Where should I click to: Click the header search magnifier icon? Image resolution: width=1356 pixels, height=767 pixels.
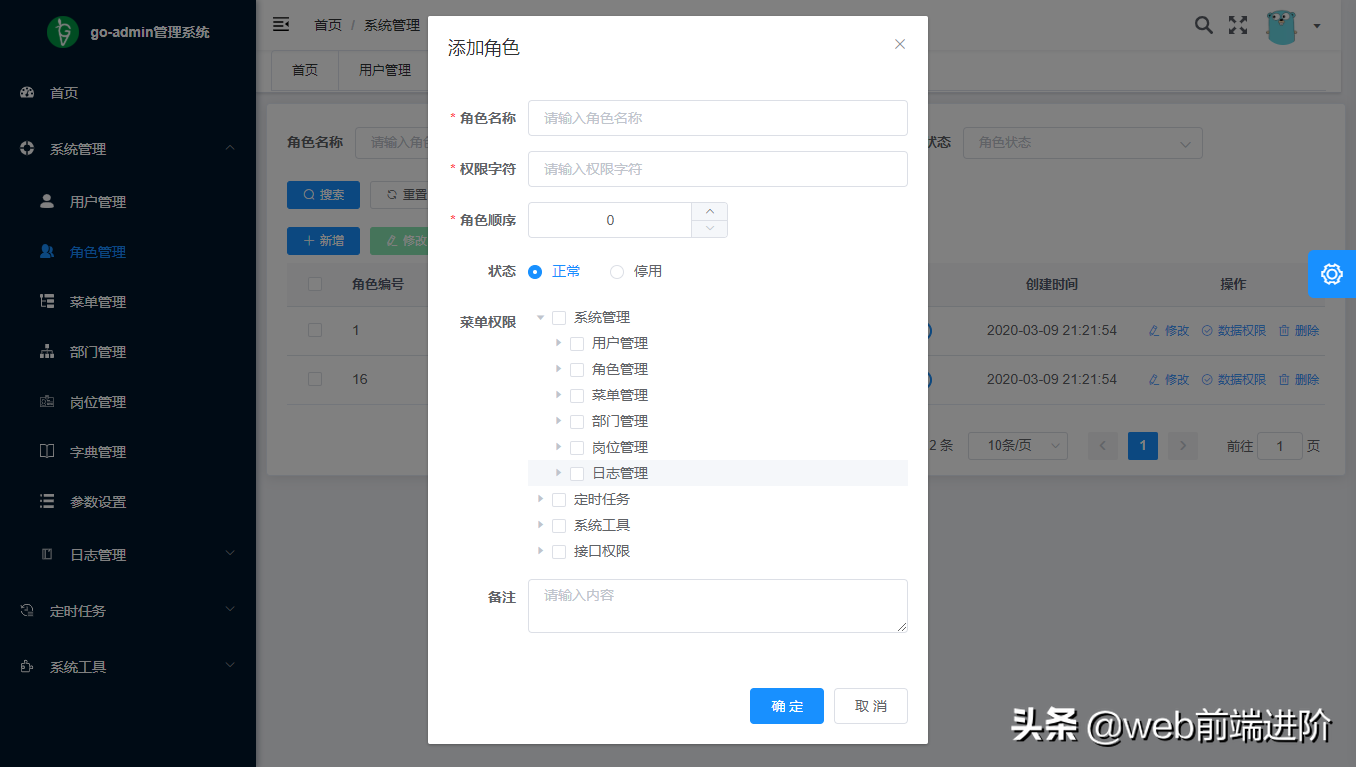(x=1204, y=25)
